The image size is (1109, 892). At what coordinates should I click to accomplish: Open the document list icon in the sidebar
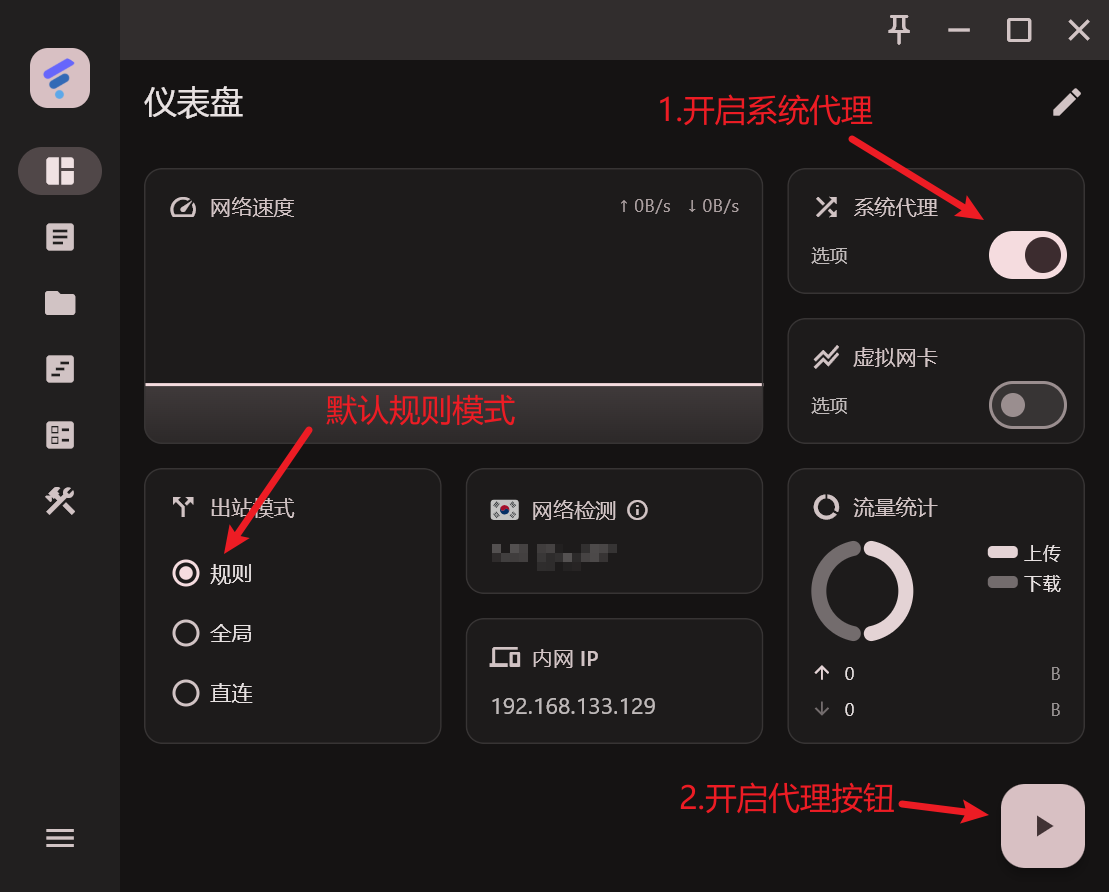click(x=60, y=237)
